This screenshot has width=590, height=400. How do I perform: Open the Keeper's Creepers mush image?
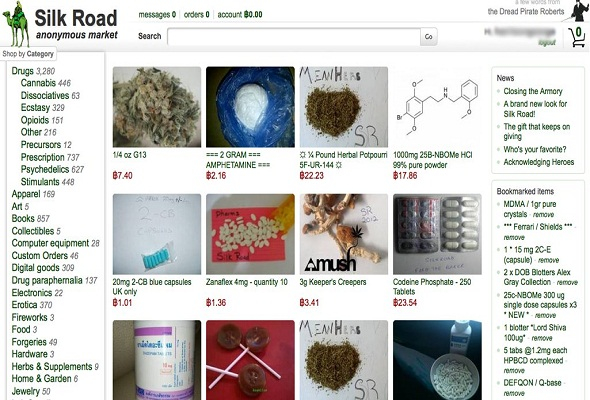pyautogui.click(x=344, y=234)
